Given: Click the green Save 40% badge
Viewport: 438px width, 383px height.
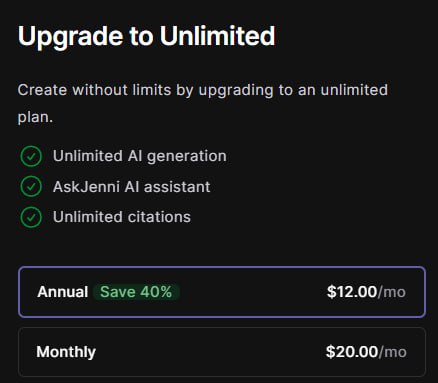Looking at the screenshot, I should click(x=136, y=292).
